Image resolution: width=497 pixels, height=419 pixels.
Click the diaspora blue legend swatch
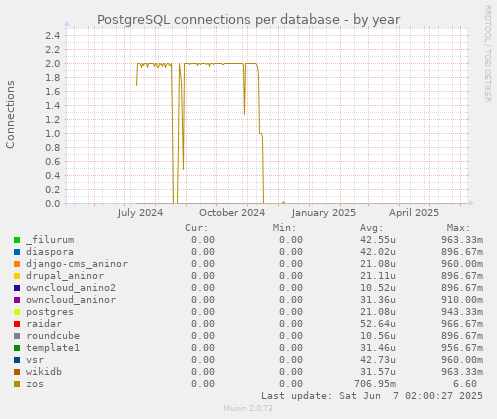pos(17,252)
